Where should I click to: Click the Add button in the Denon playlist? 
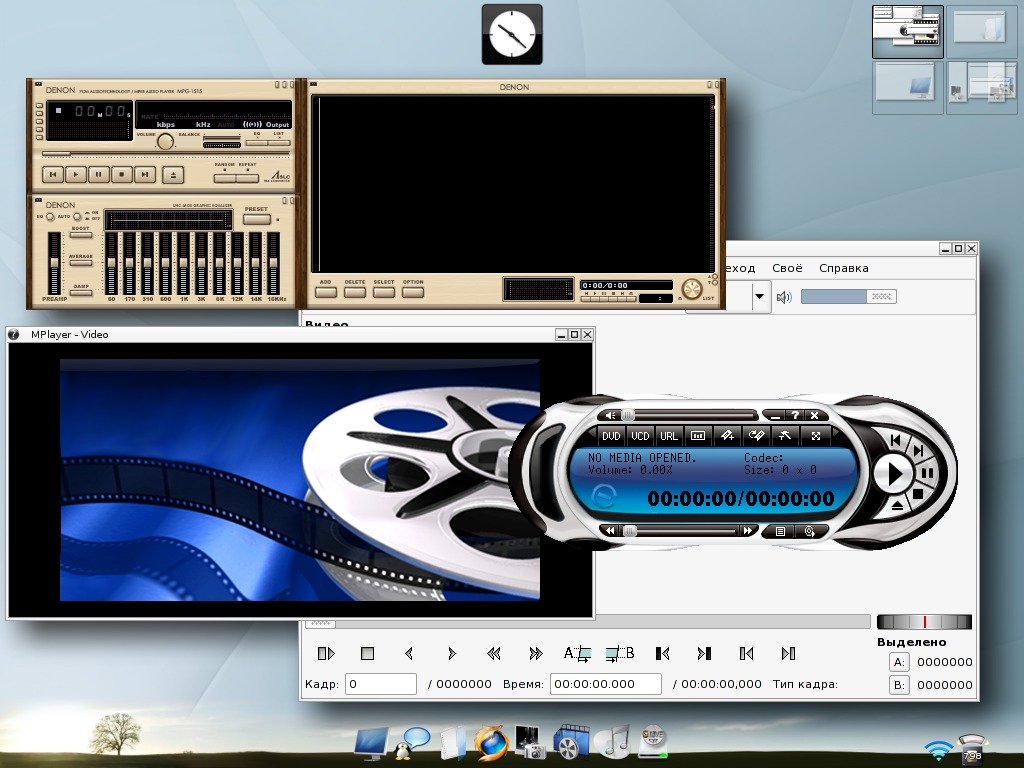(x=325, y=292)
